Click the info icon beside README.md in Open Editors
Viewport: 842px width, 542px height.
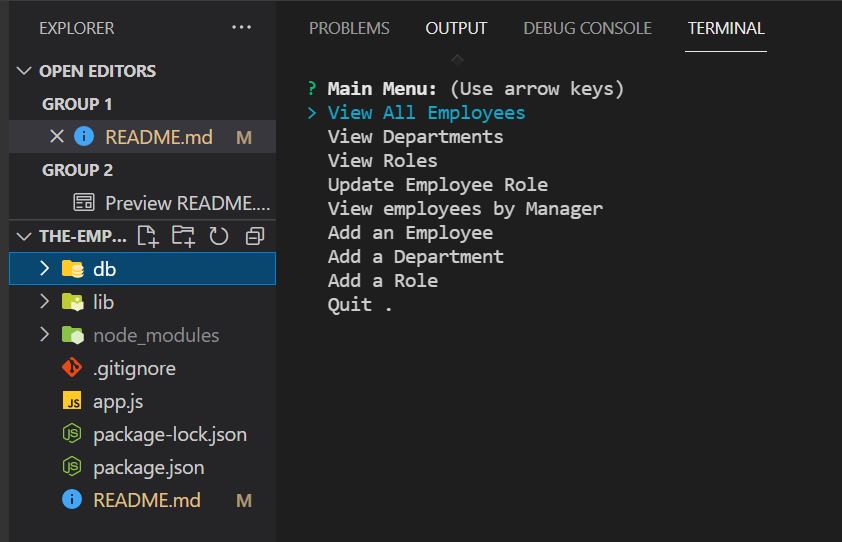(84, 136)
